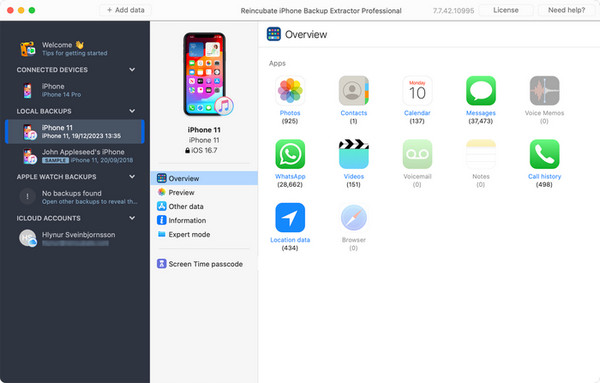The width and height of the screenshot is (600, 383).
Task: Click the connected iPhone 14 Pro device icon
Action: 28,91
